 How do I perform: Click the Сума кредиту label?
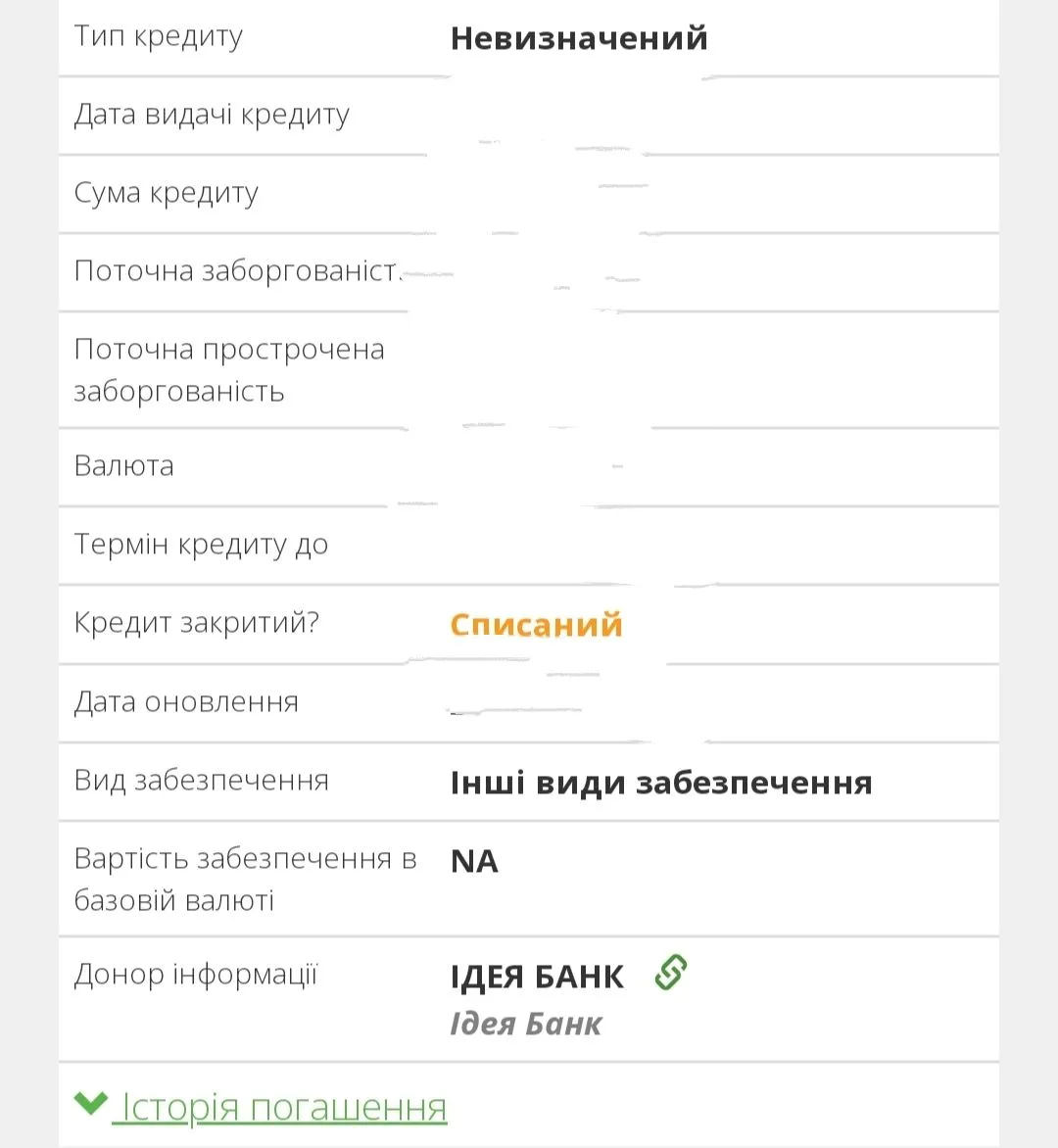tap(166, 193)
